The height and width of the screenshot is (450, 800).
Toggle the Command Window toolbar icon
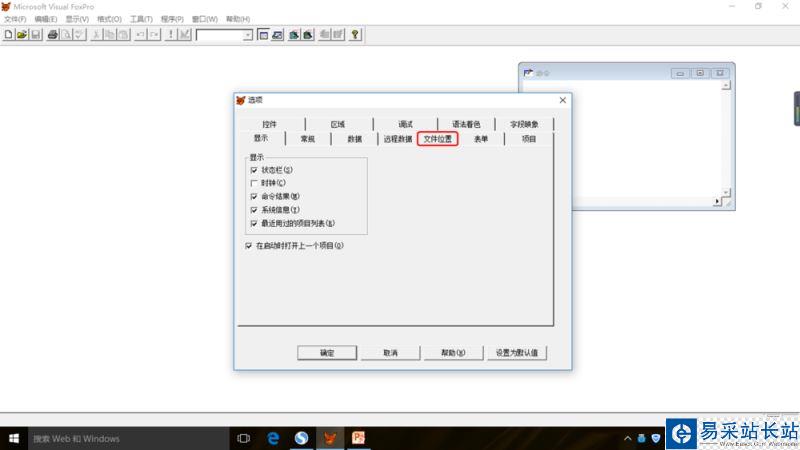tap(263, 35)
